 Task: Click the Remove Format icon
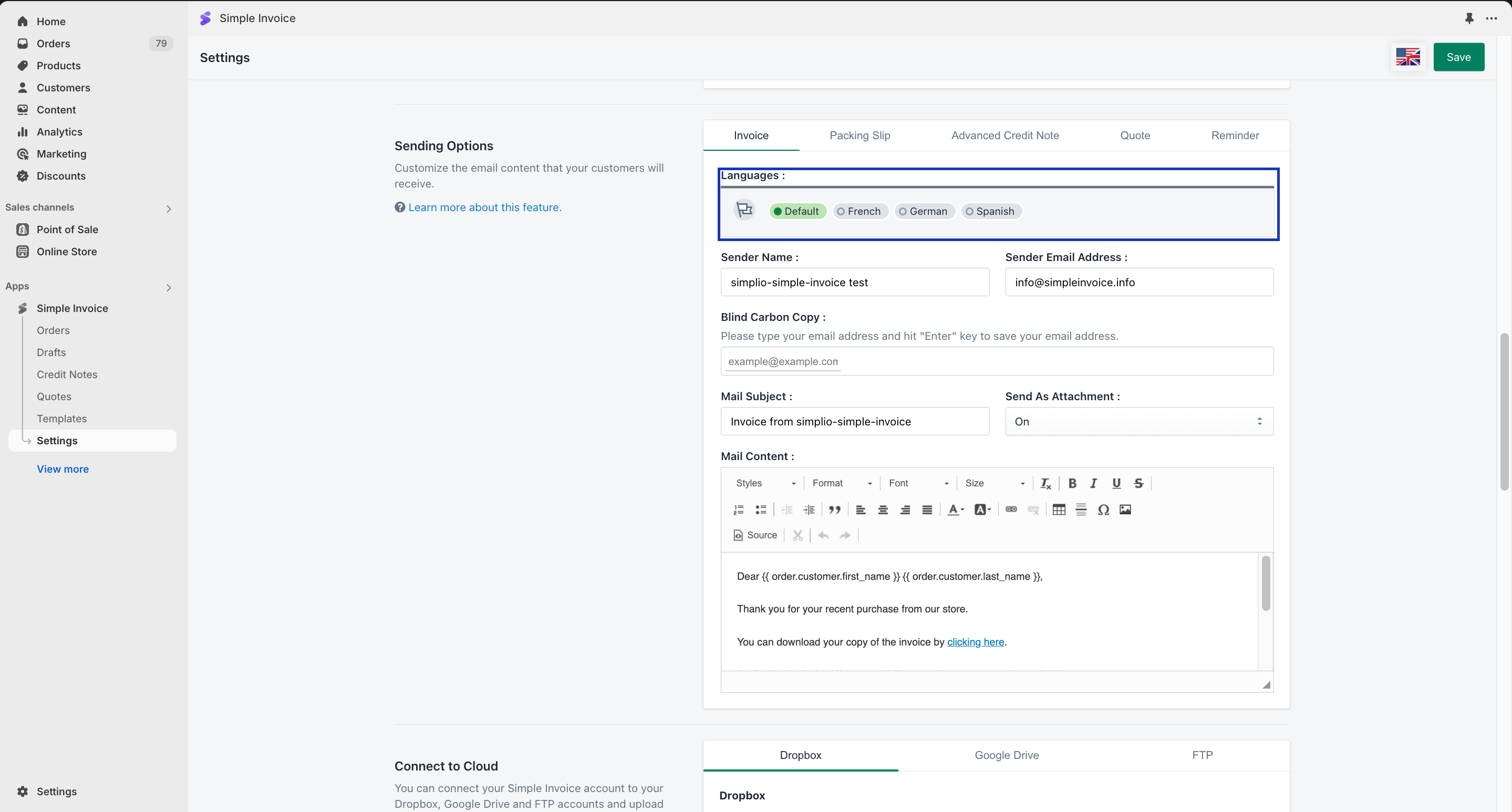1045,483
